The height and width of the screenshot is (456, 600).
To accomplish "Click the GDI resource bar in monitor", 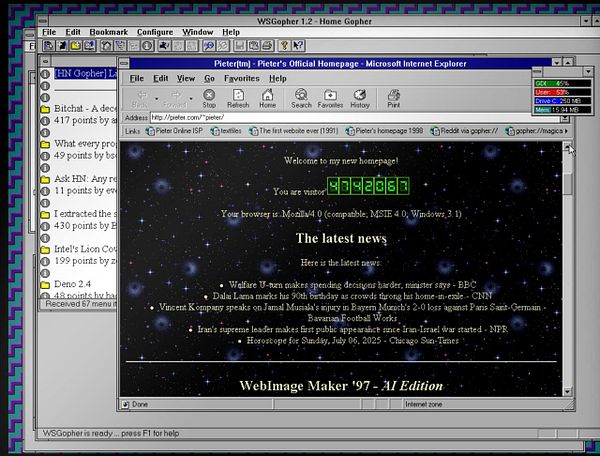I will [x=562, y=83].
